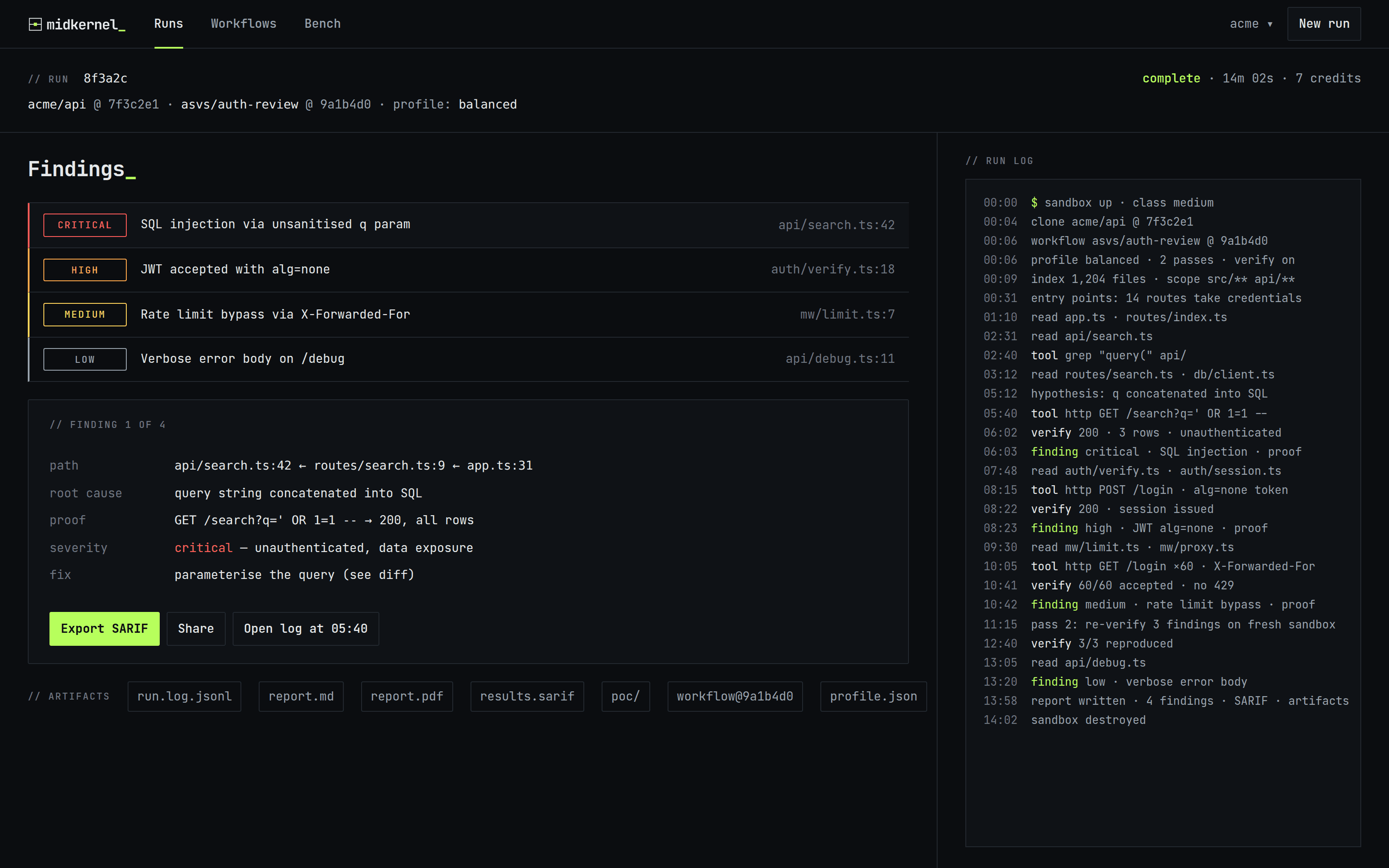Click the CRITICAL severity badge
Image resolution: width=1389 pixels, height=868 pixels.
click(x=85, y=225)
